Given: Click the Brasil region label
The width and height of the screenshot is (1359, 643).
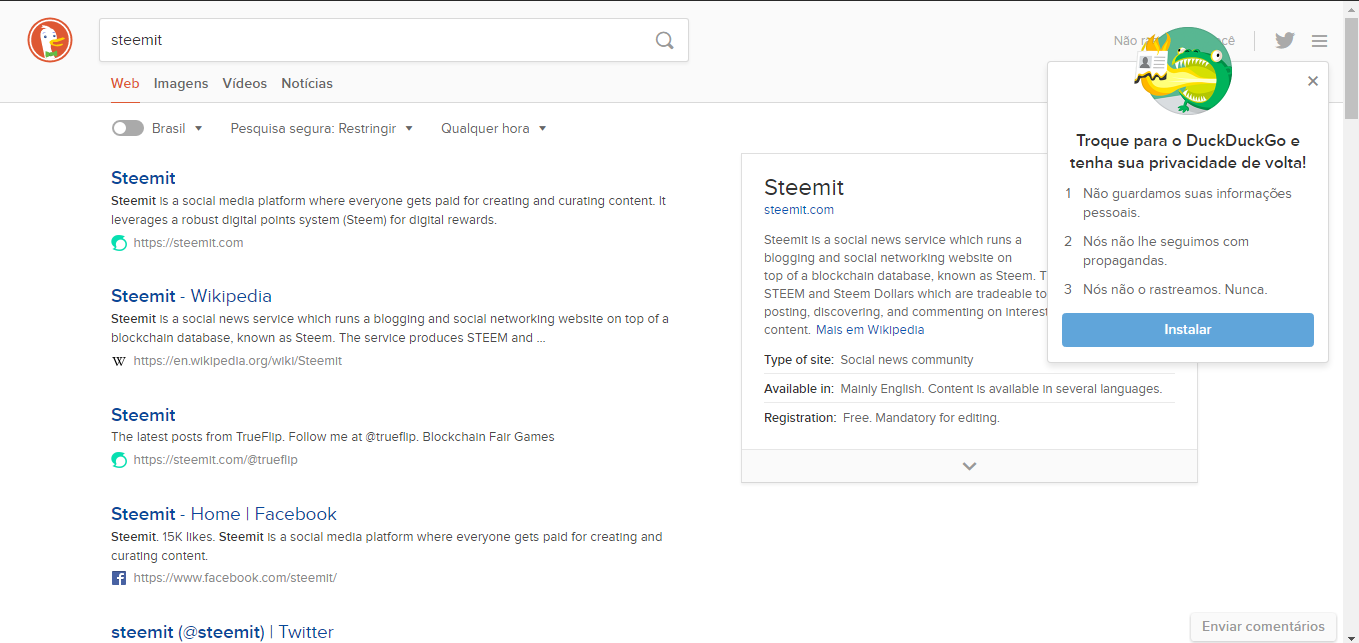Looking at the screenshot, I should (x=169, y=128).
